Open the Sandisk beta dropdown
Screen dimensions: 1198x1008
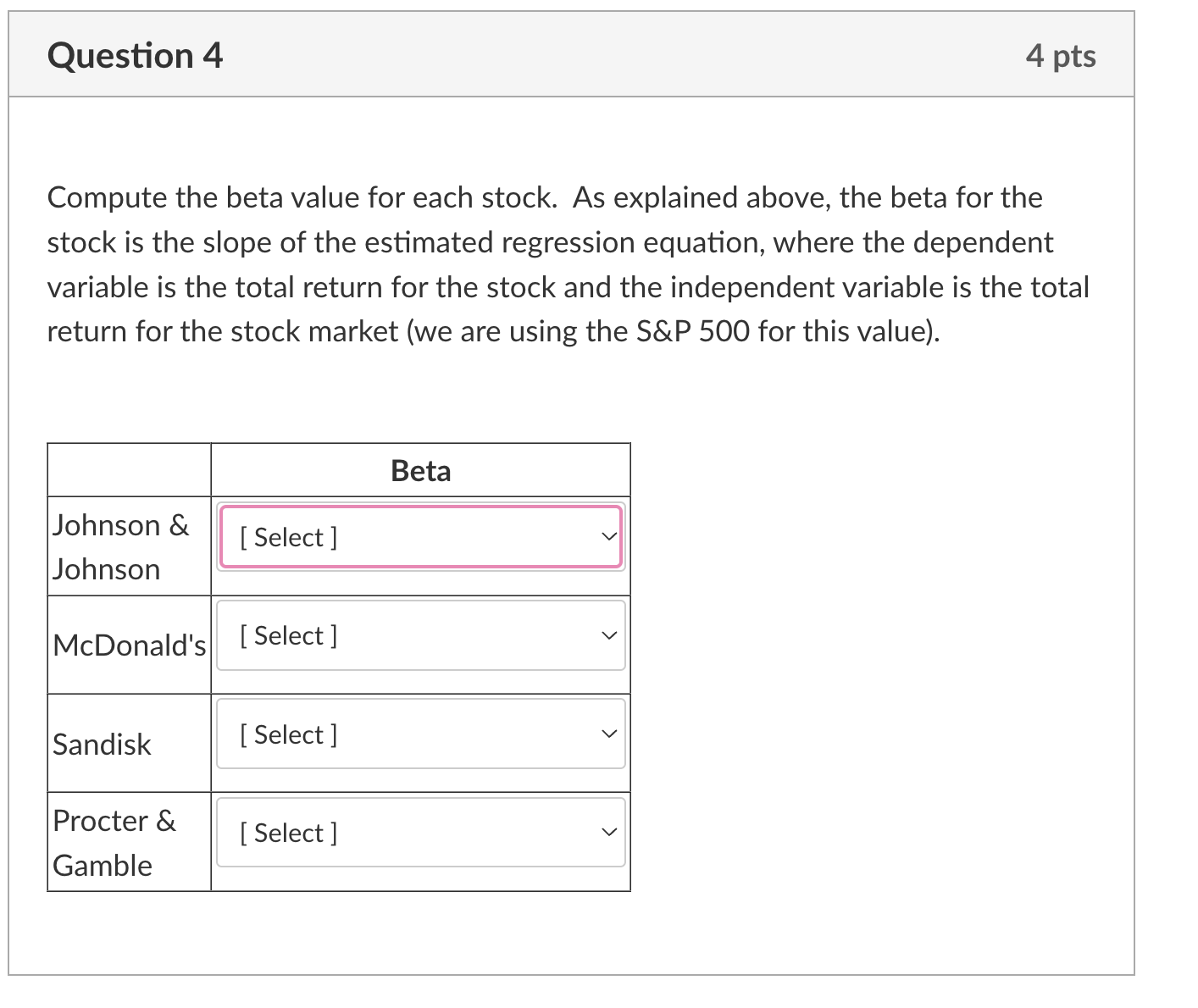tap(421, 734)
